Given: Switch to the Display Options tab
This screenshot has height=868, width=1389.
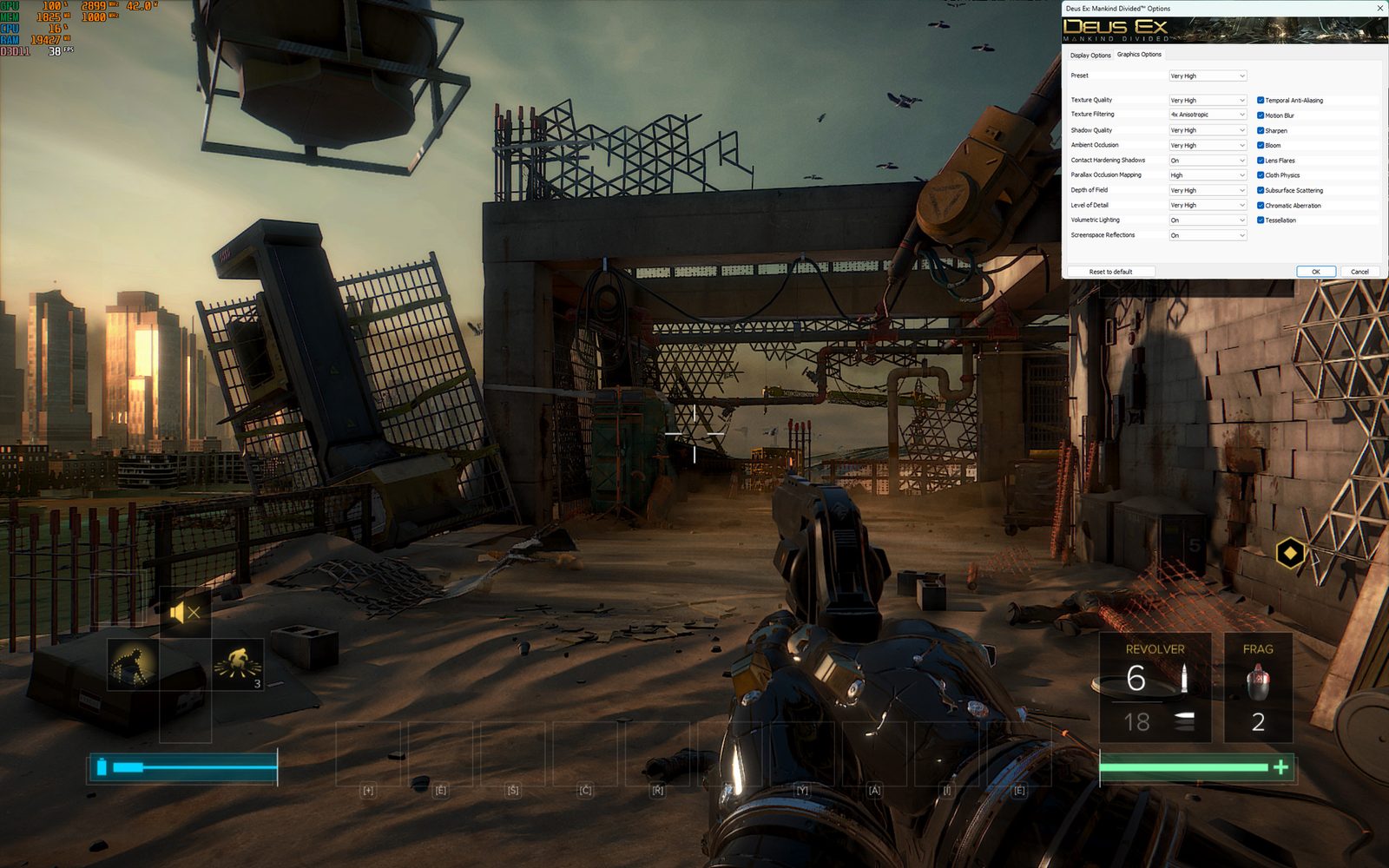Looking at the screenshot, I should (1090, 55).
